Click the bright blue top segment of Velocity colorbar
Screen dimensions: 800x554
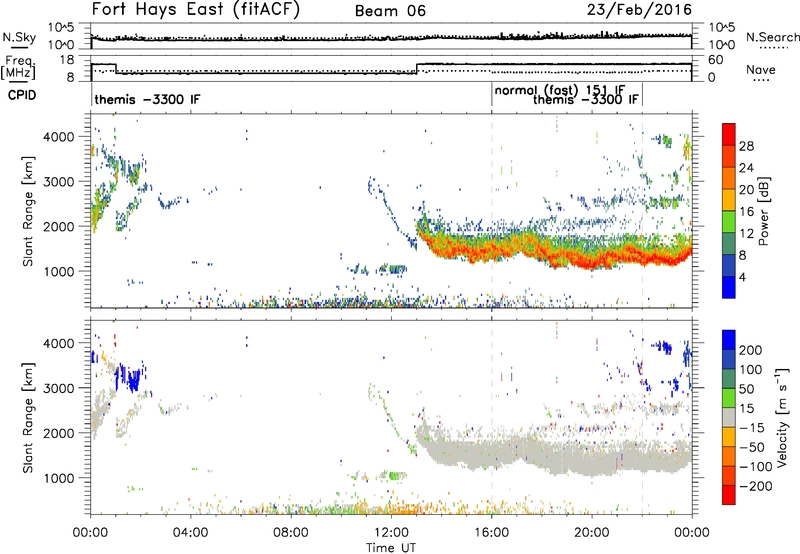coord(729,340)
